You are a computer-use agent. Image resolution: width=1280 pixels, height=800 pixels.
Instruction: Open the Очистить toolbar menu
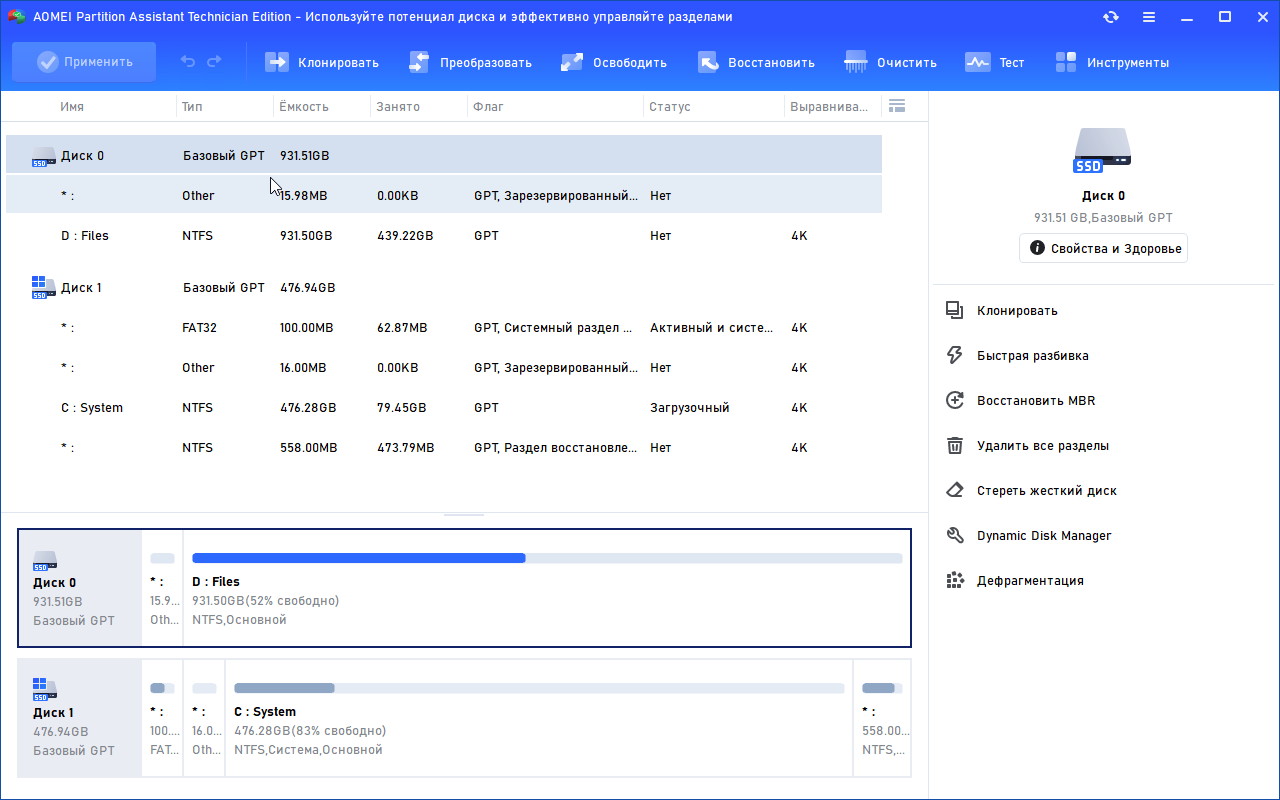[x=890, y=62]
